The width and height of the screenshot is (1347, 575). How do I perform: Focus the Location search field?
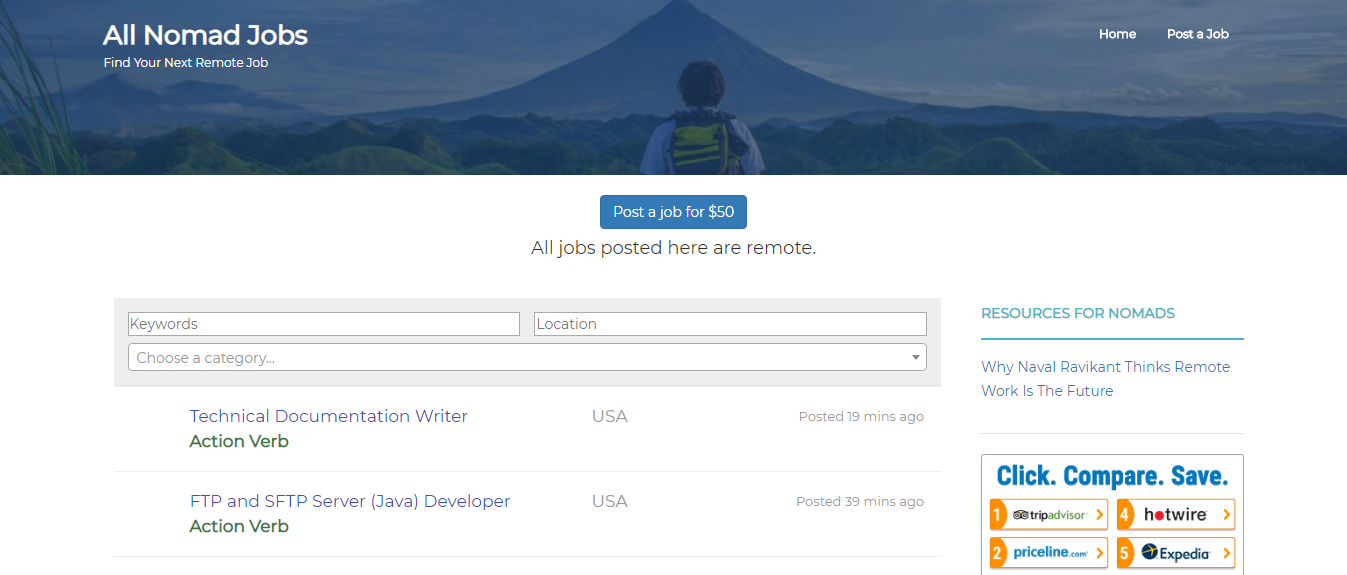click(730, 324)
